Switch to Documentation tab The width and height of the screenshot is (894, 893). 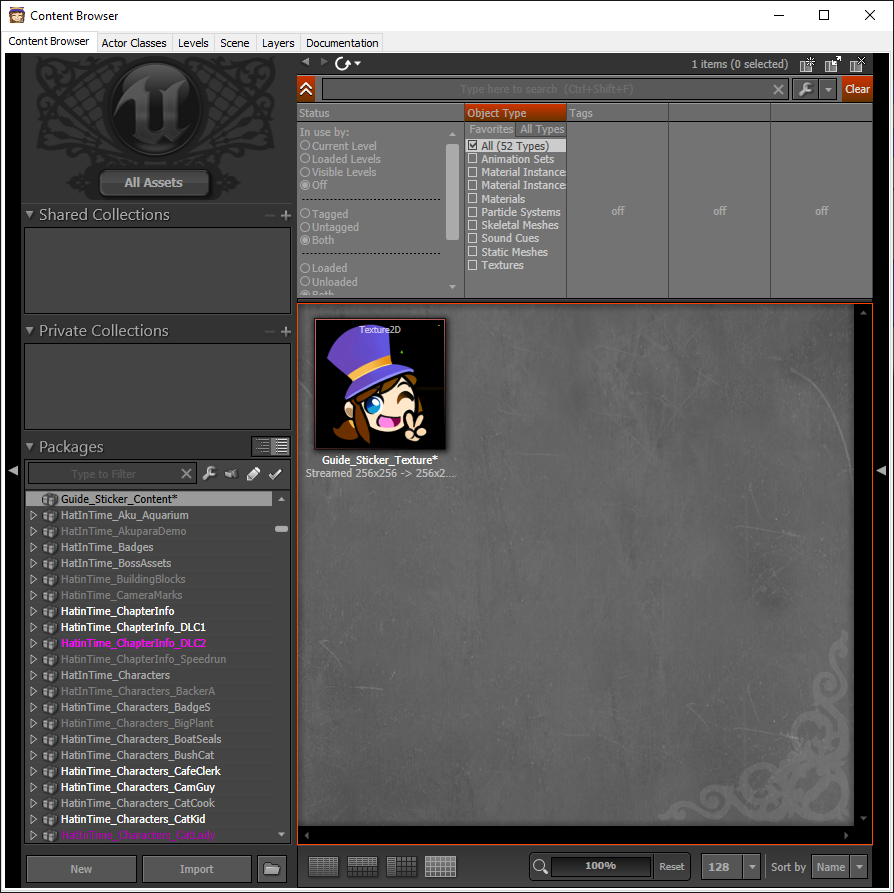[x=342, y=43]
